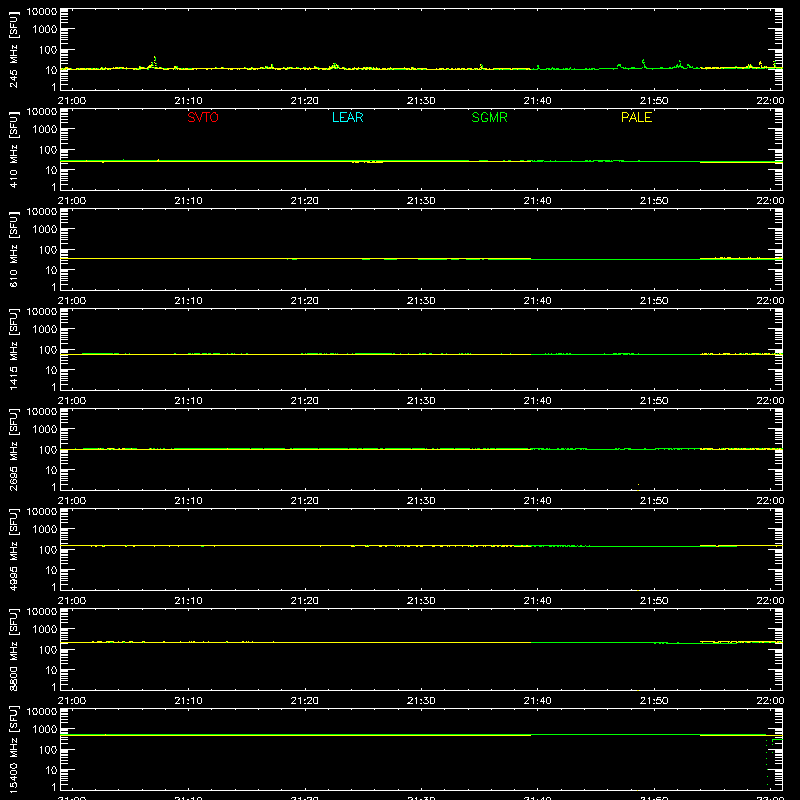
Task: Select the 8800 MHz [SFU] axis title
Action: [x=13, y=649]
